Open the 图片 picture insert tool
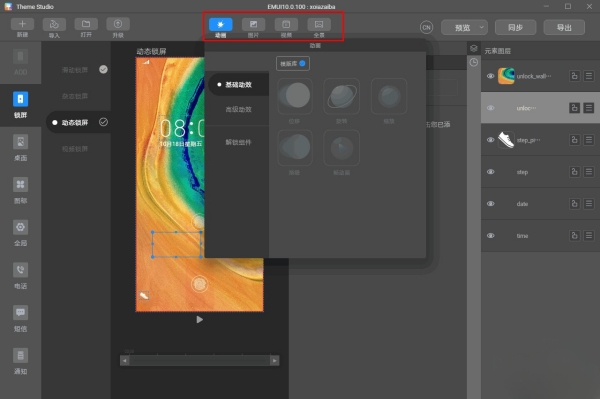The image size is (600, 399). pos(253,24)
